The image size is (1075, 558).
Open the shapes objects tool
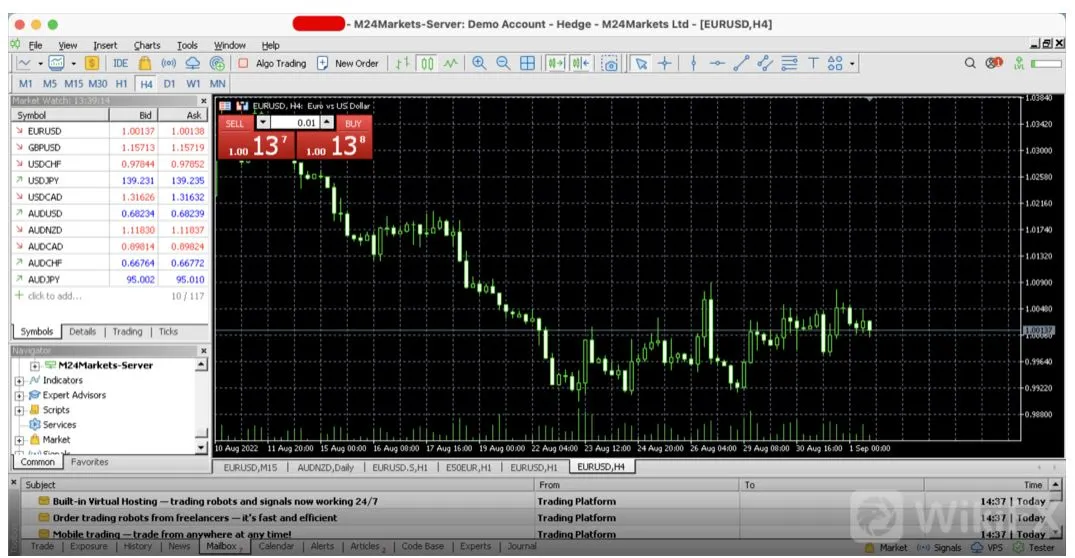point(834,63)
